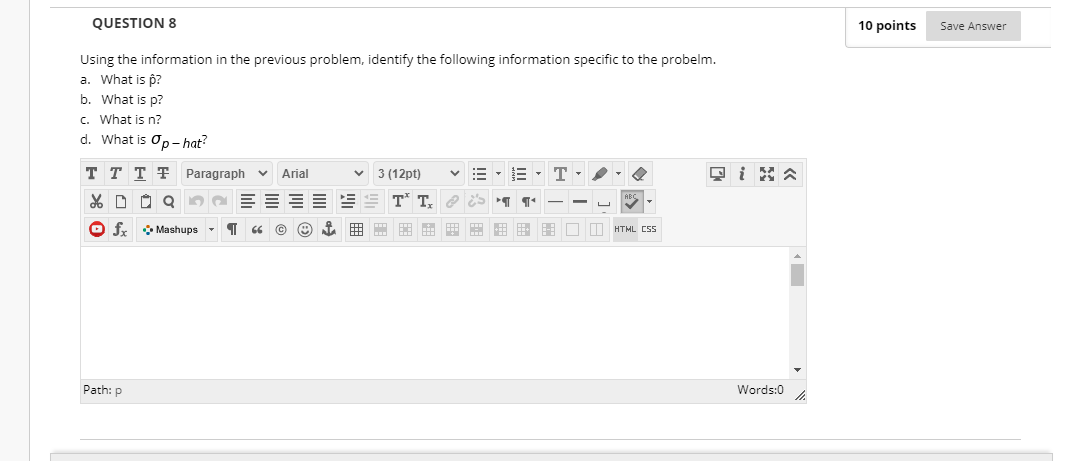Click inside the answer text area
The height and width of the screenshot is (461, 1070).
point(435,312)
